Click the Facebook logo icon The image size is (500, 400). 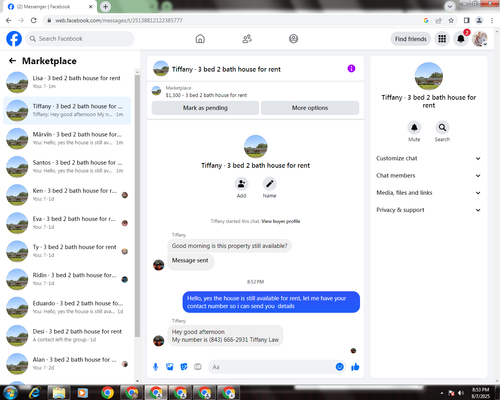point(14,39)
